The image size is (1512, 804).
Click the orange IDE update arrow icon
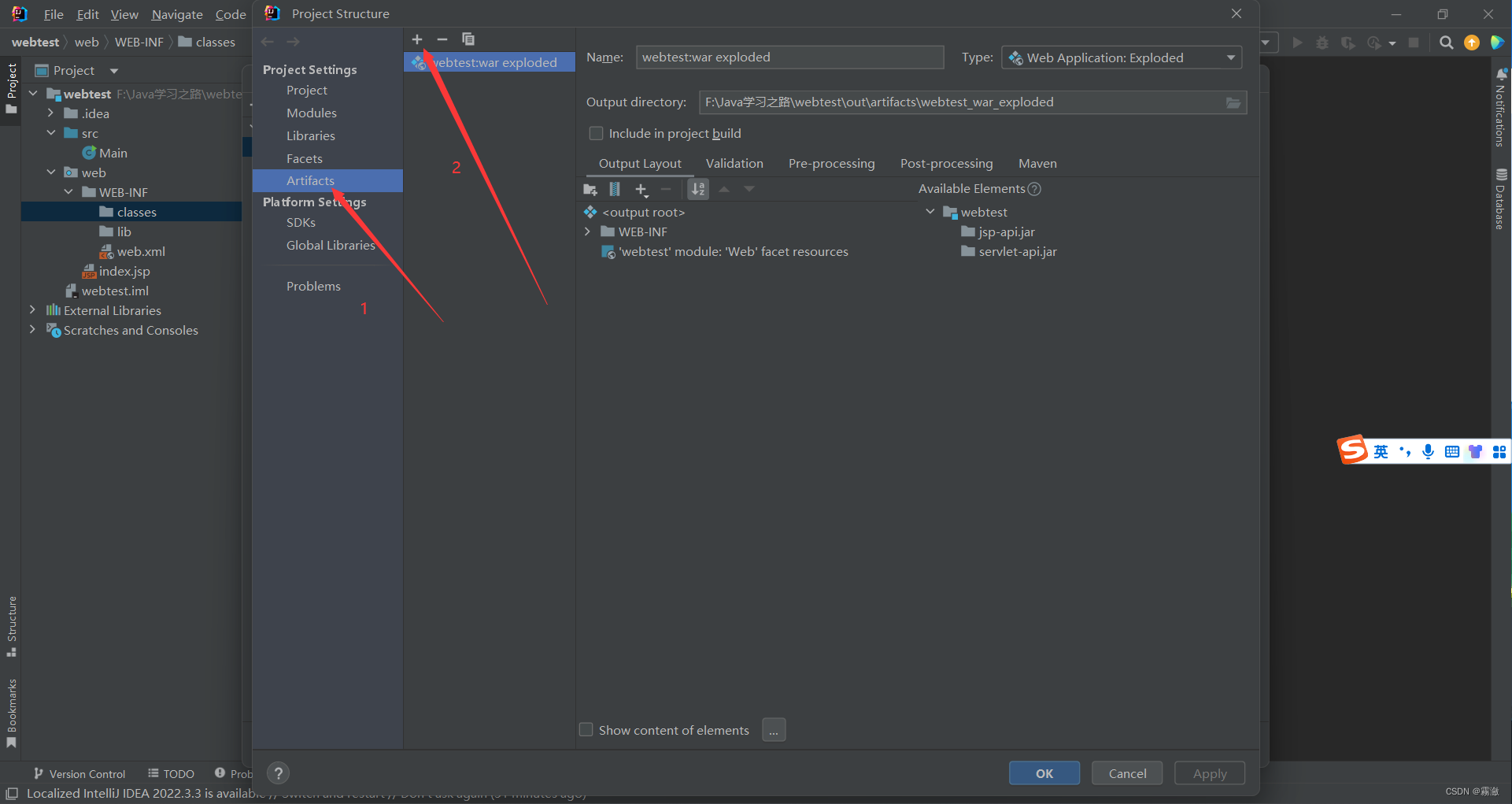[1472, 43]
